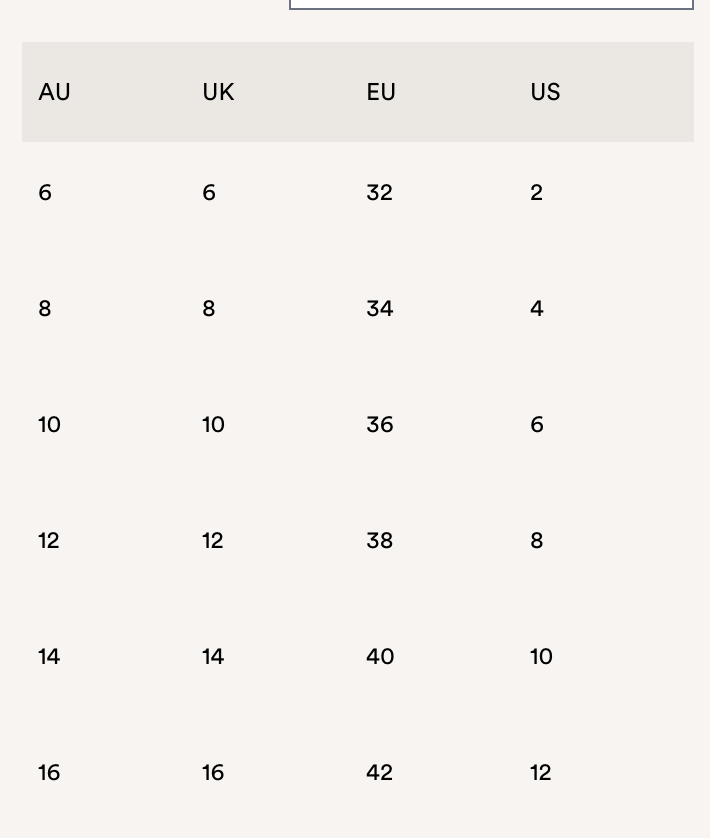The height and width of the screenshot is (838, 710).
Task: Click the US column header
Action: 545,92
